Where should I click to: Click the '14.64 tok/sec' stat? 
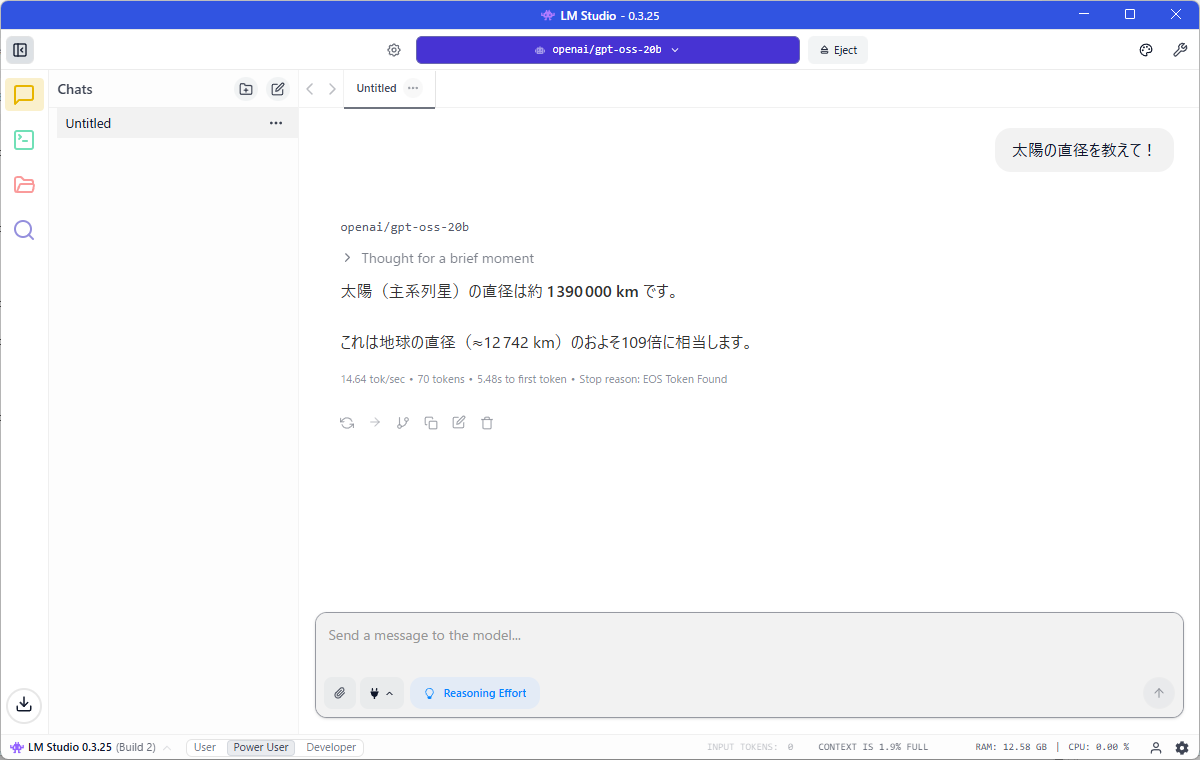(x=373, y=379)
